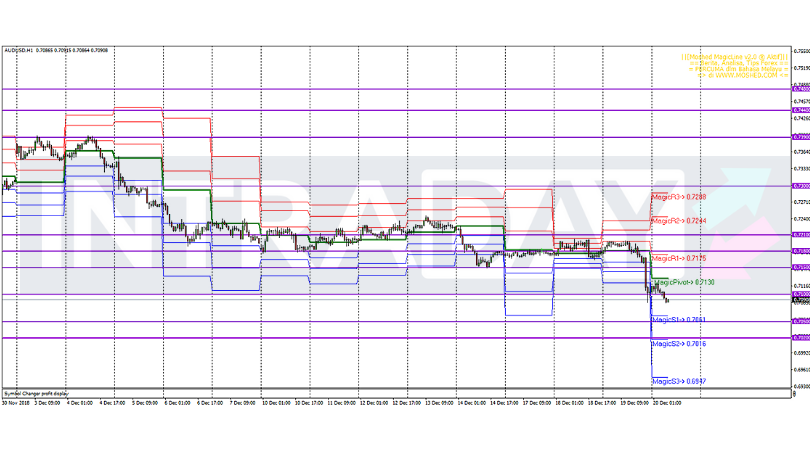Screen dimensions: 810x450
Task: Select the MagicS3-> 0.6947 label
Action: tap(679, 382)
